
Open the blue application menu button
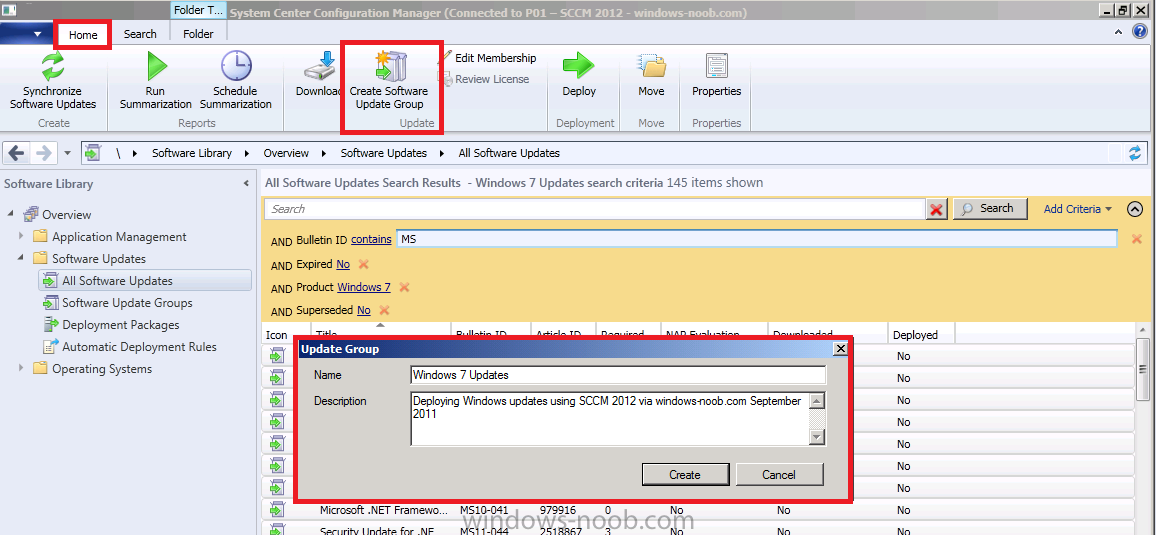27,34
